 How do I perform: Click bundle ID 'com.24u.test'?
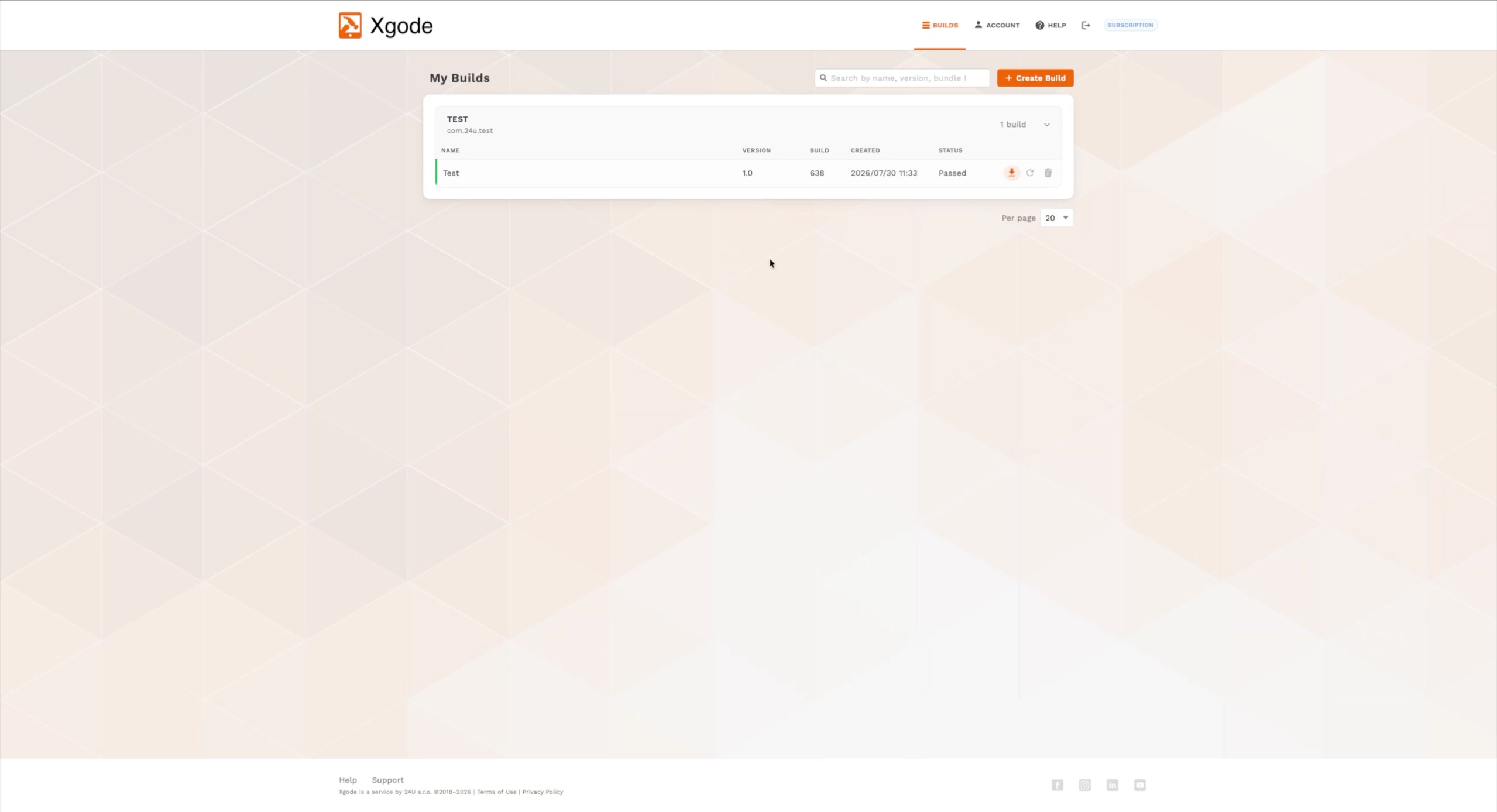[470, 130]
